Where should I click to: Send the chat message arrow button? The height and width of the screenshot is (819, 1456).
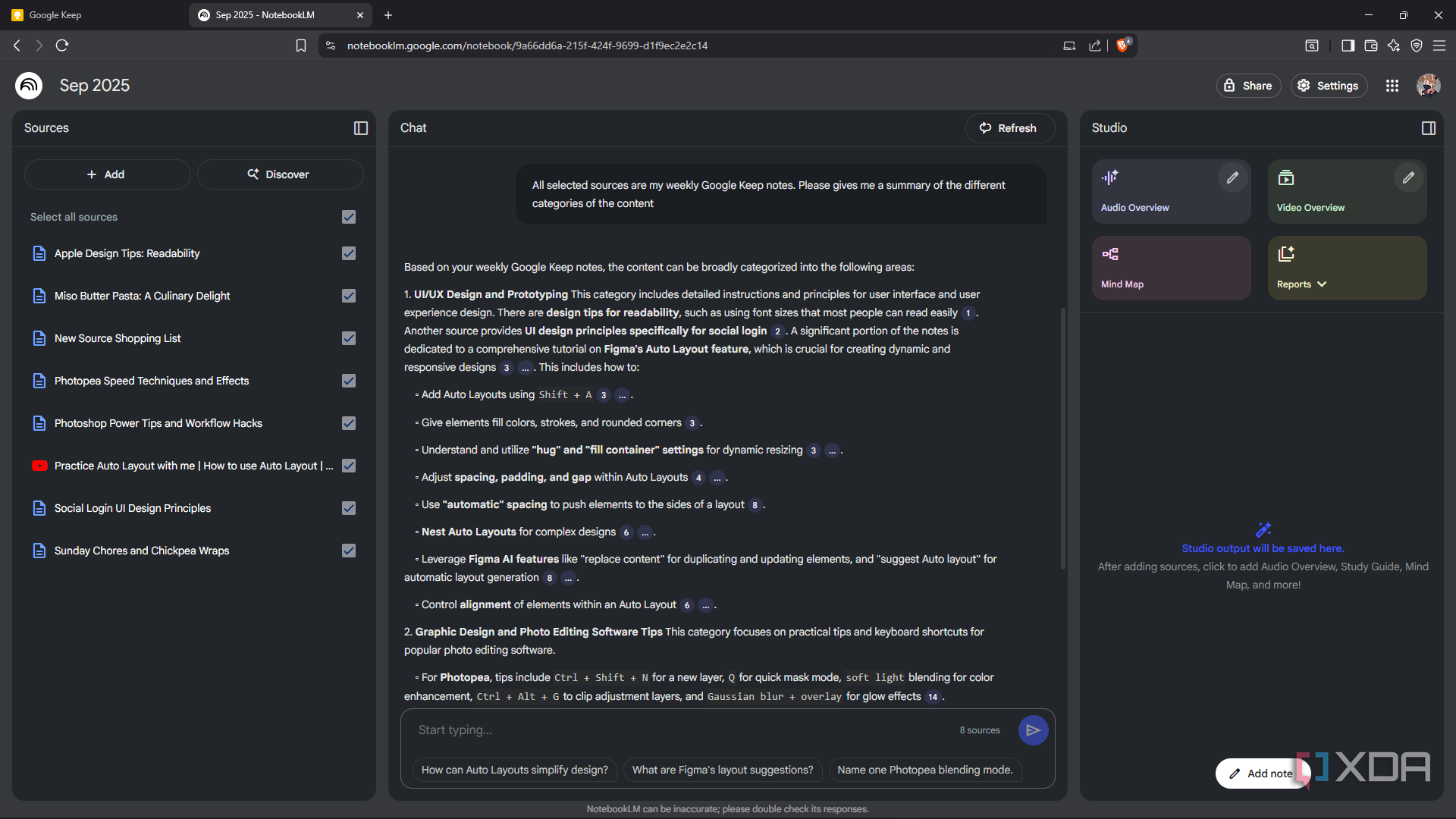tap(1033, 730)
